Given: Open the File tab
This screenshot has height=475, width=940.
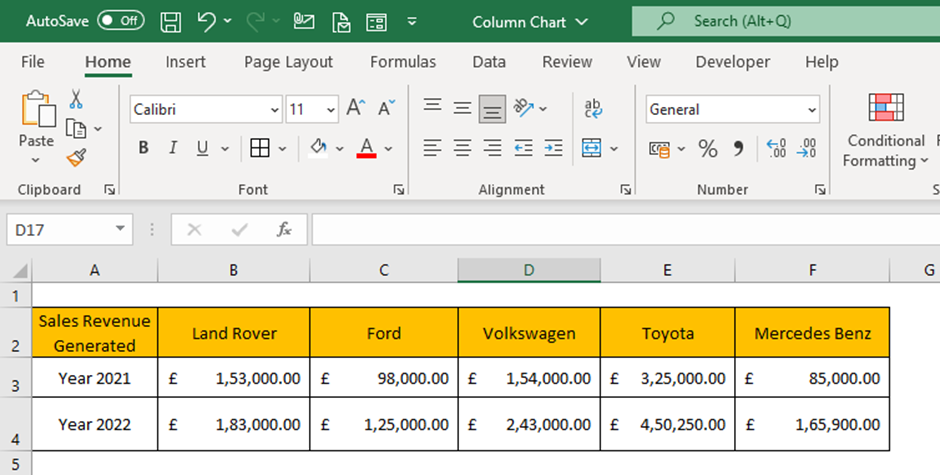Looking at the screenshot, I should [x=32, y=62].
